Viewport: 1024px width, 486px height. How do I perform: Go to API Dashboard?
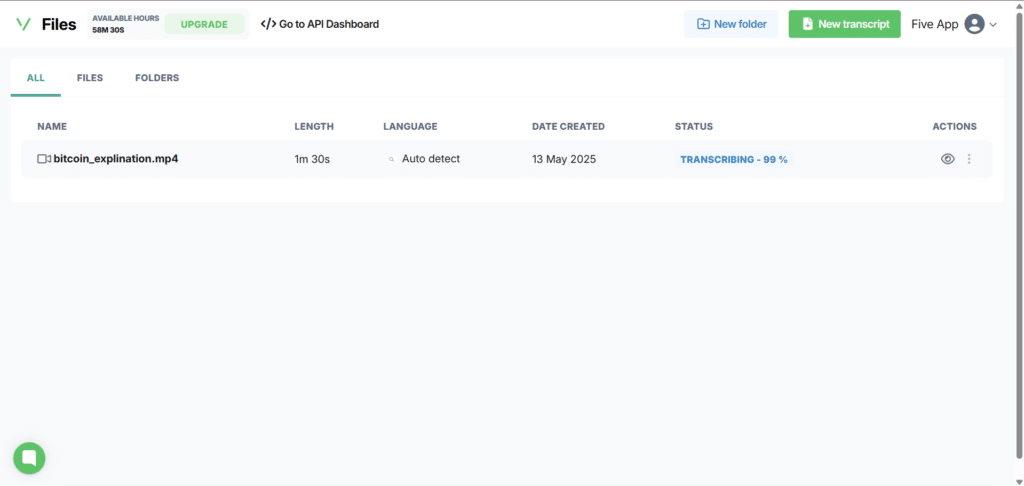pos(319,24)
